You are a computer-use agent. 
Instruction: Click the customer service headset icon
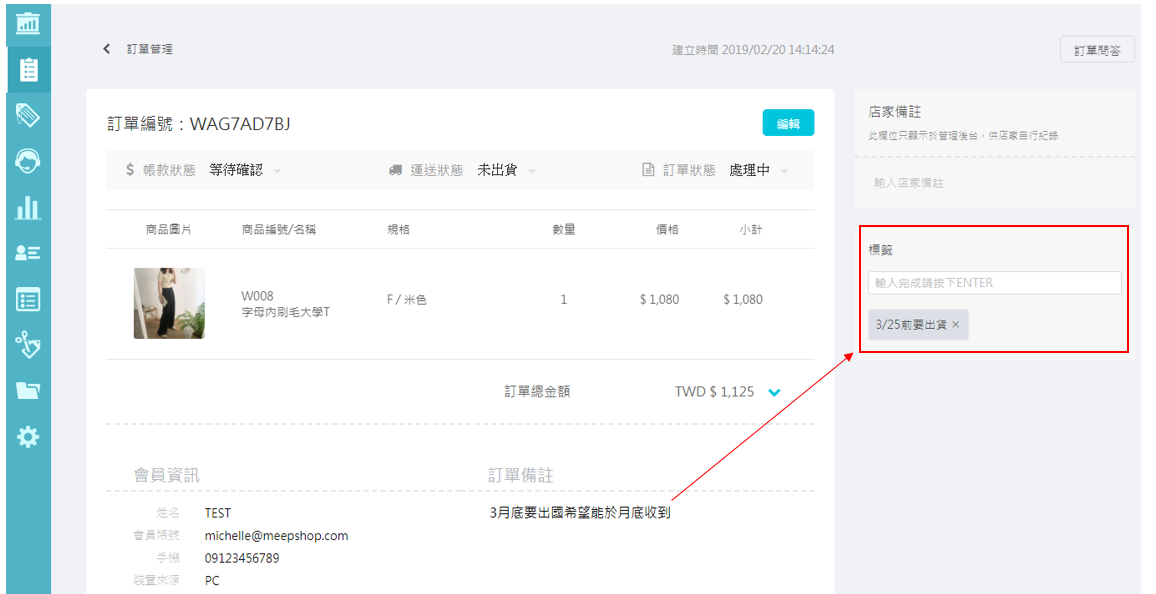tap(28, 161)
